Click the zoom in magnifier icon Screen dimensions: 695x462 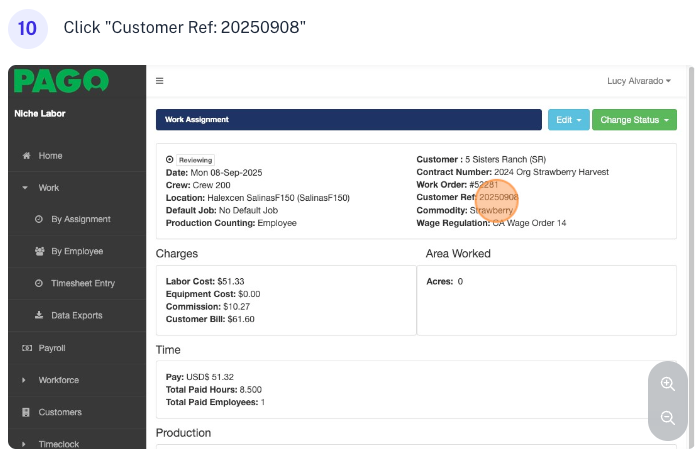pyautogui.click(x=668, y=384)
